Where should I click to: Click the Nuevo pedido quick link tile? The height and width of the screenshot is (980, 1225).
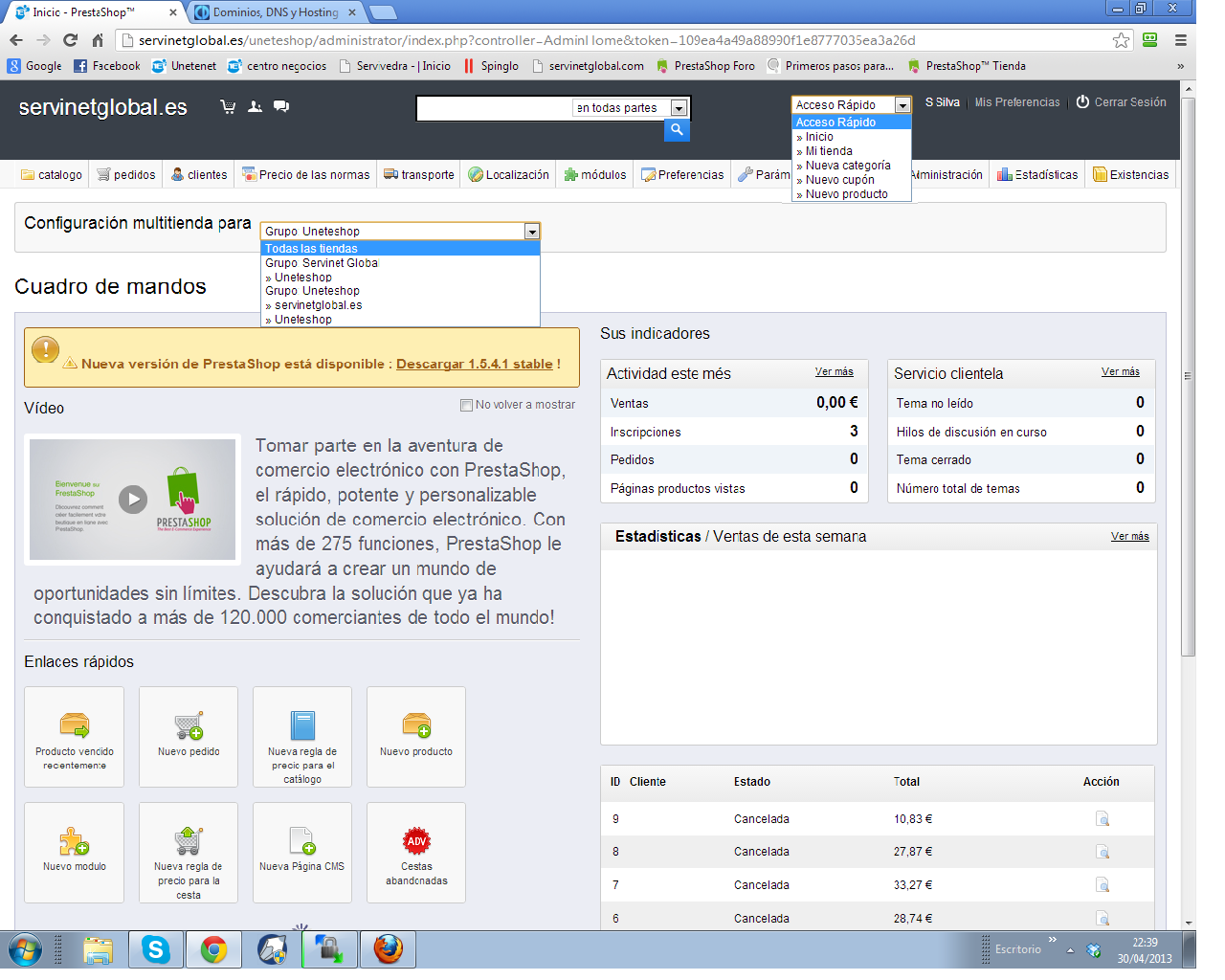click(189, 737)
